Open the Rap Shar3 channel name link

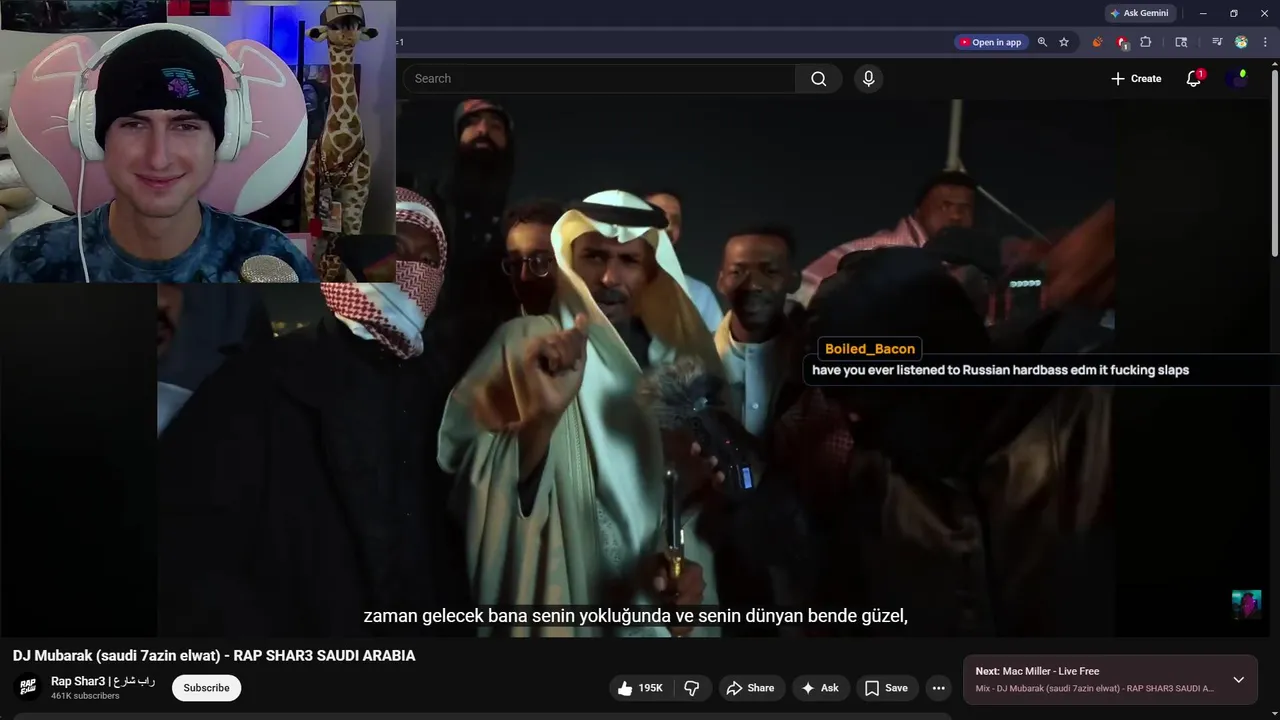coord(103,681)
